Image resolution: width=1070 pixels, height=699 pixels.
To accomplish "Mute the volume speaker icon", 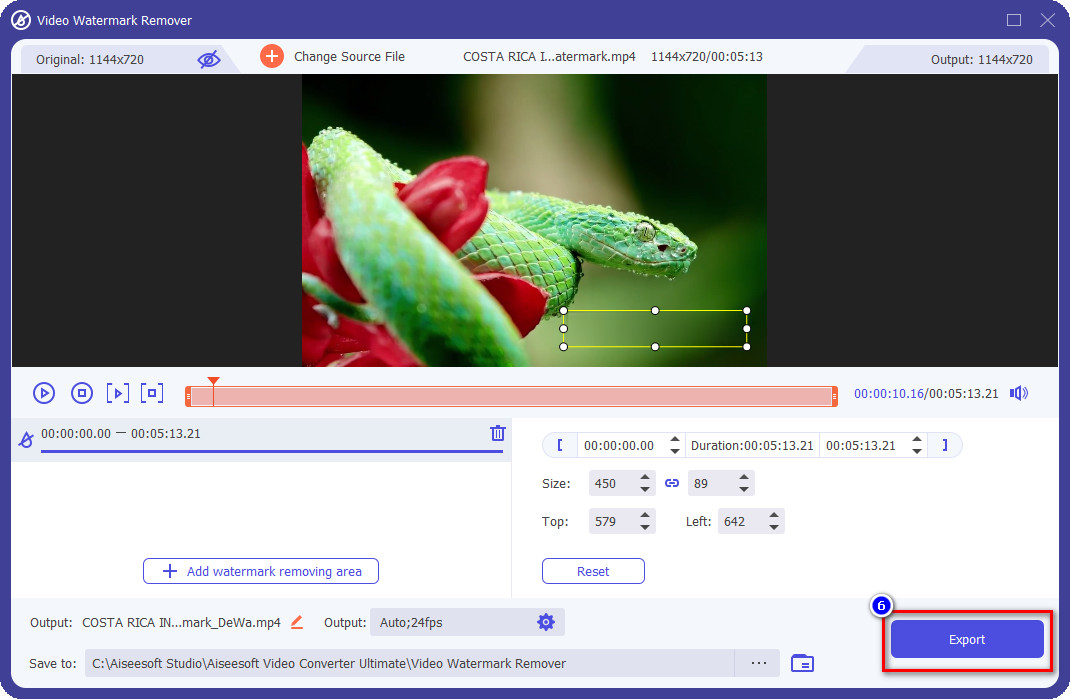I will (1019, 393).
